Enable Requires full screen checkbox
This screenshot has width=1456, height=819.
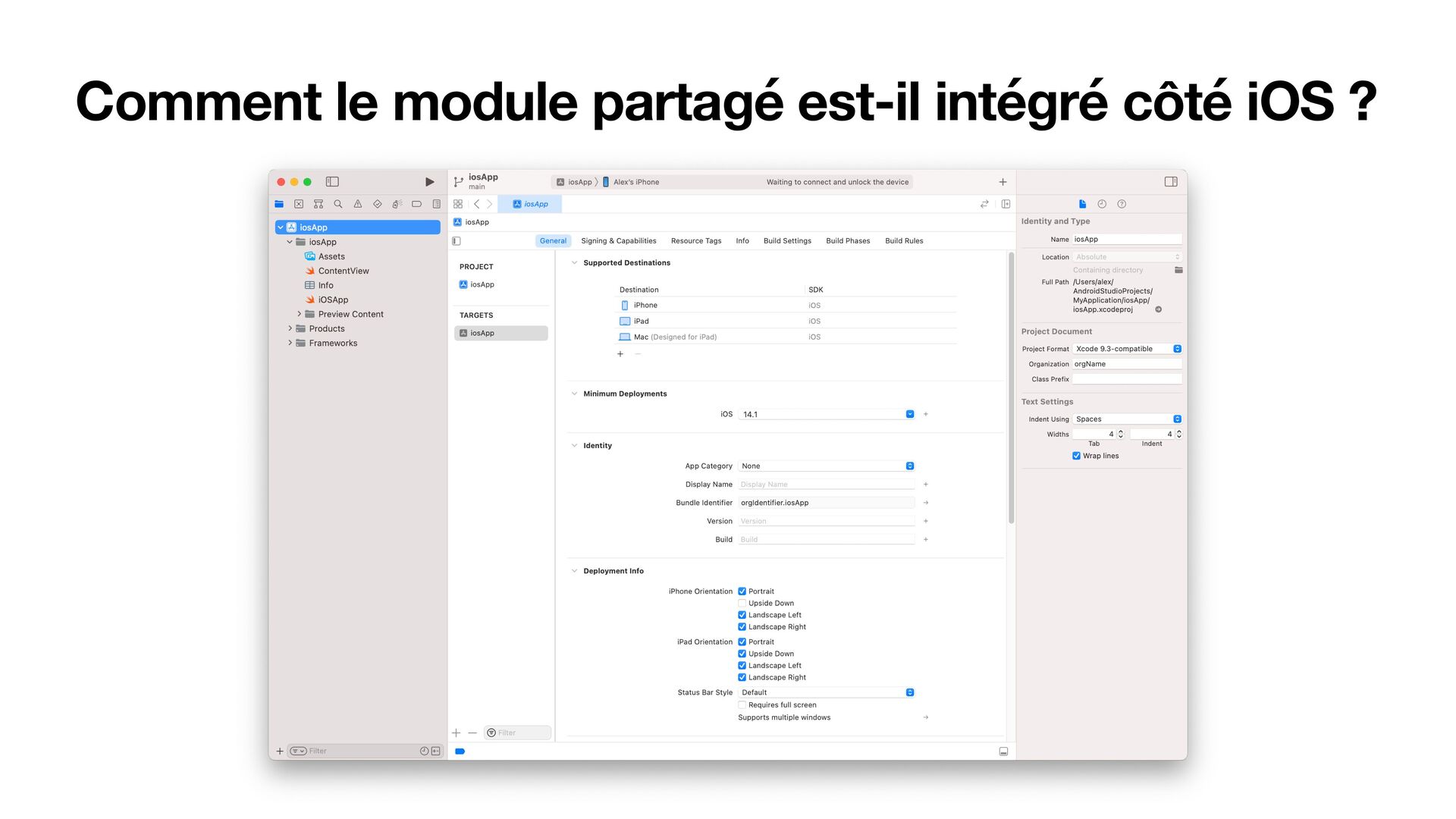[x=742, y=705]
